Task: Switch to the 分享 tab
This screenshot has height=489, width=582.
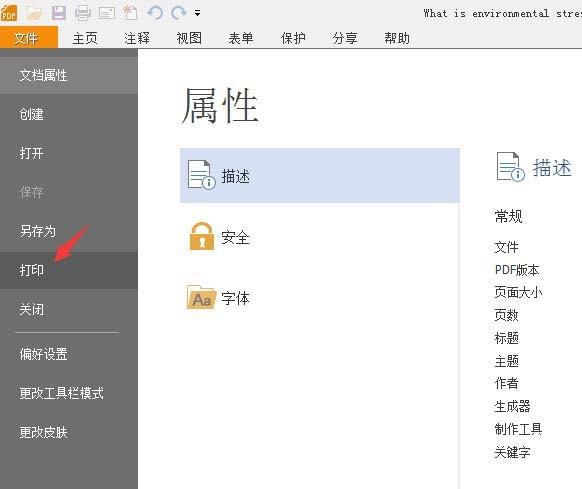Action: (x=345, y=38)
